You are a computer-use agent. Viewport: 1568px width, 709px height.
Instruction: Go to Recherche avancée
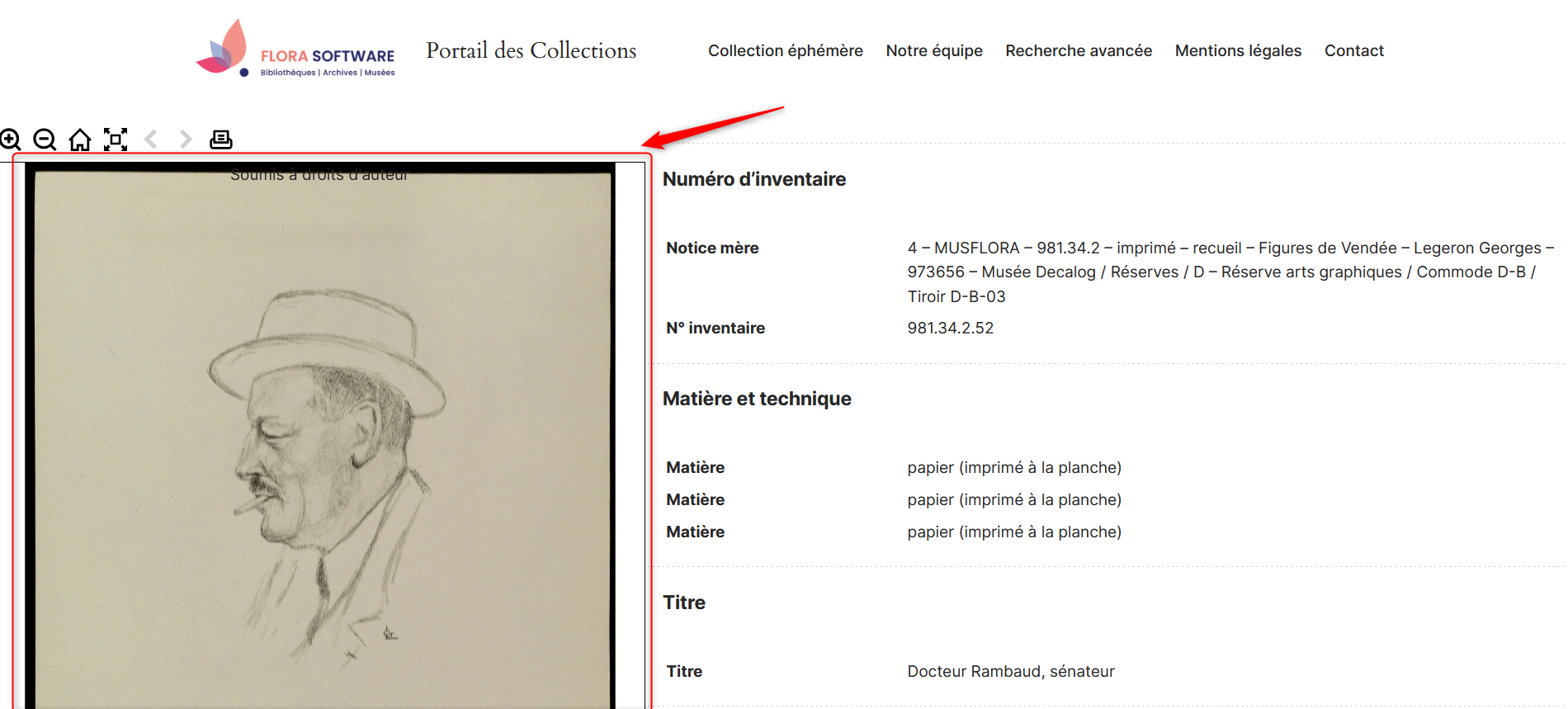pyautogui.click(x=1079, y=50)
